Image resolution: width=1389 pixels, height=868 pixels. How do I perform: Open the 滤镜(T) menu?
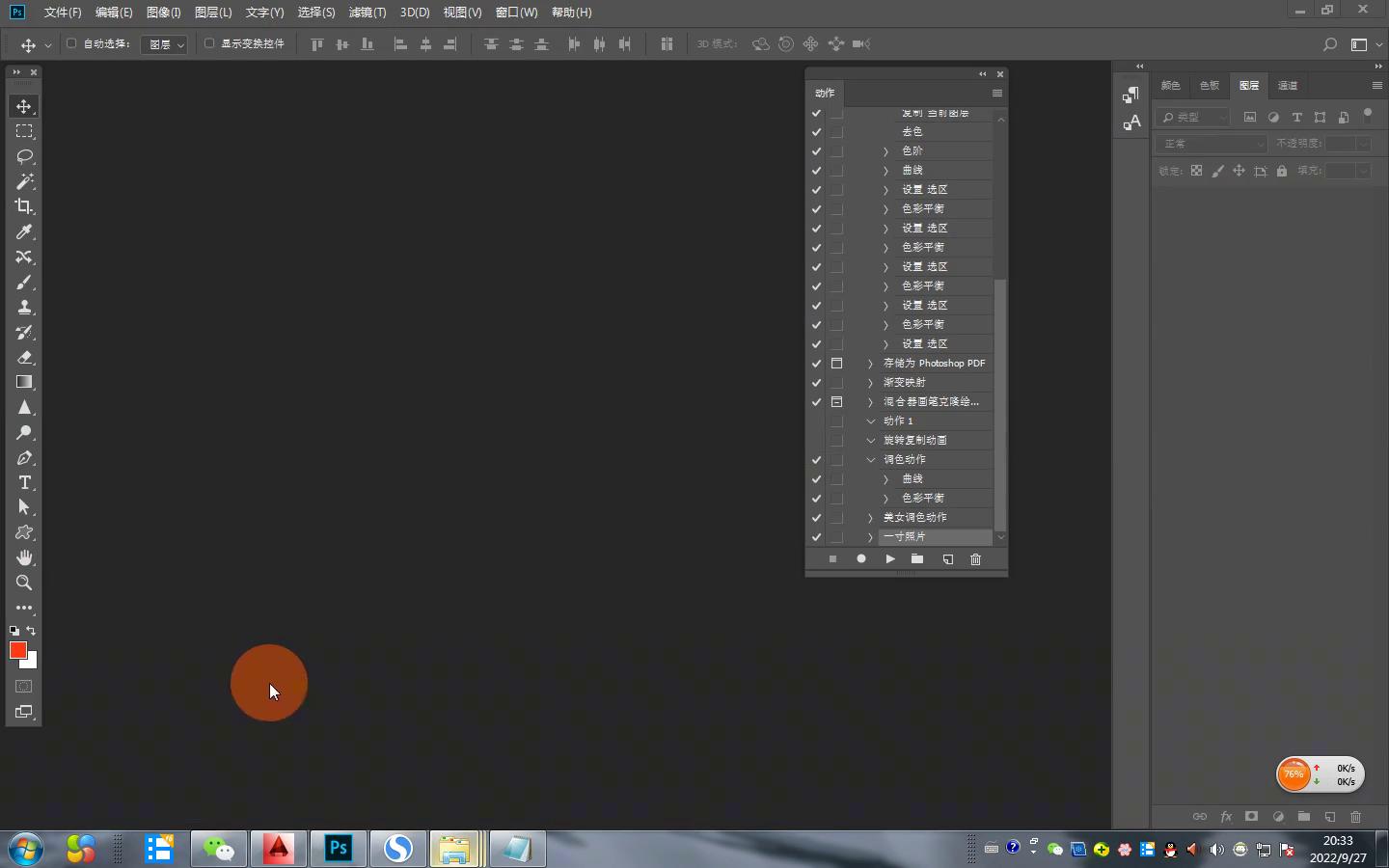[367, 13]
